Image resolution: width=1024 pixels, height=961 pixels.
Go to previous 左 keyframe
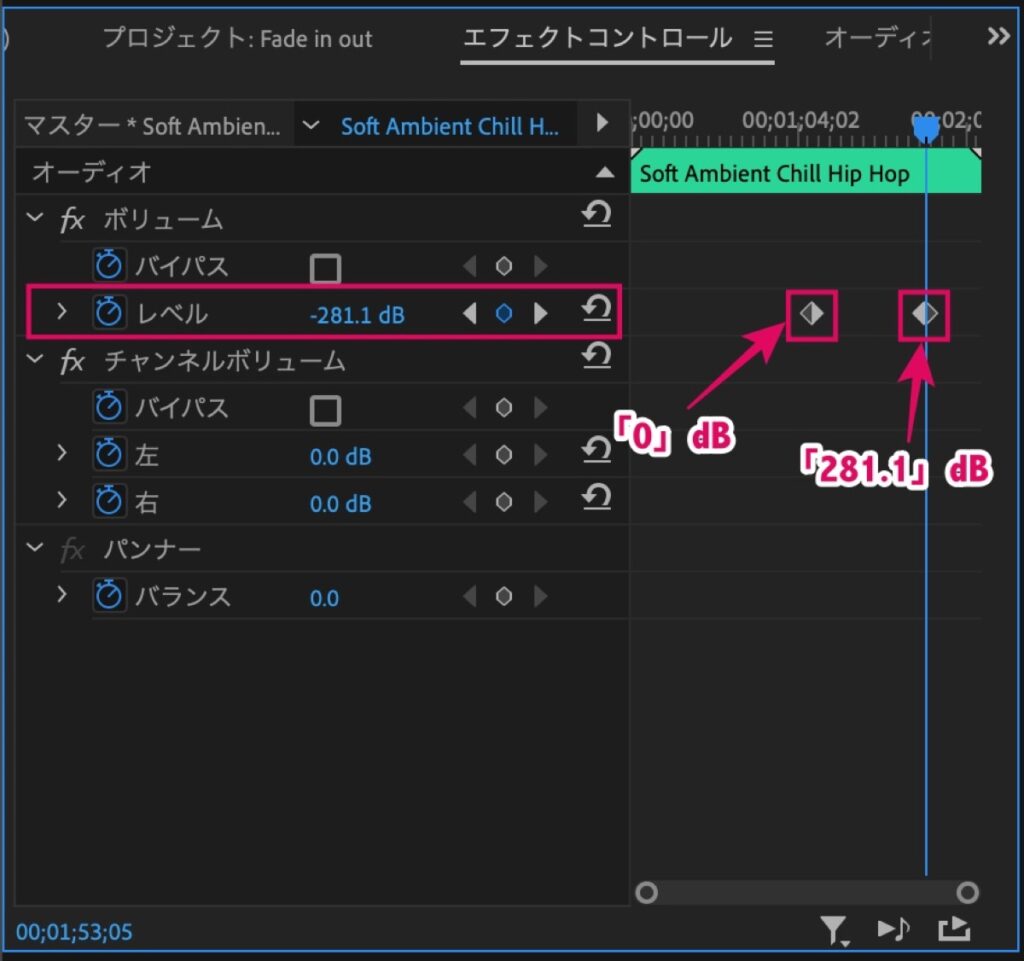[x=469, y=455]
